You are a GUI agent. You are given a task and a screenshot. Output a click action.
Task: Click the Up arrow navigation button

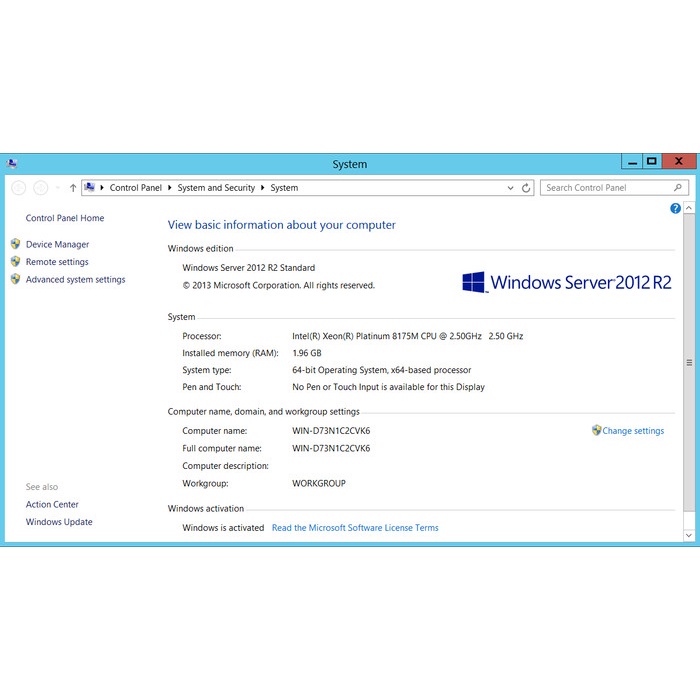tap(73, 188)
